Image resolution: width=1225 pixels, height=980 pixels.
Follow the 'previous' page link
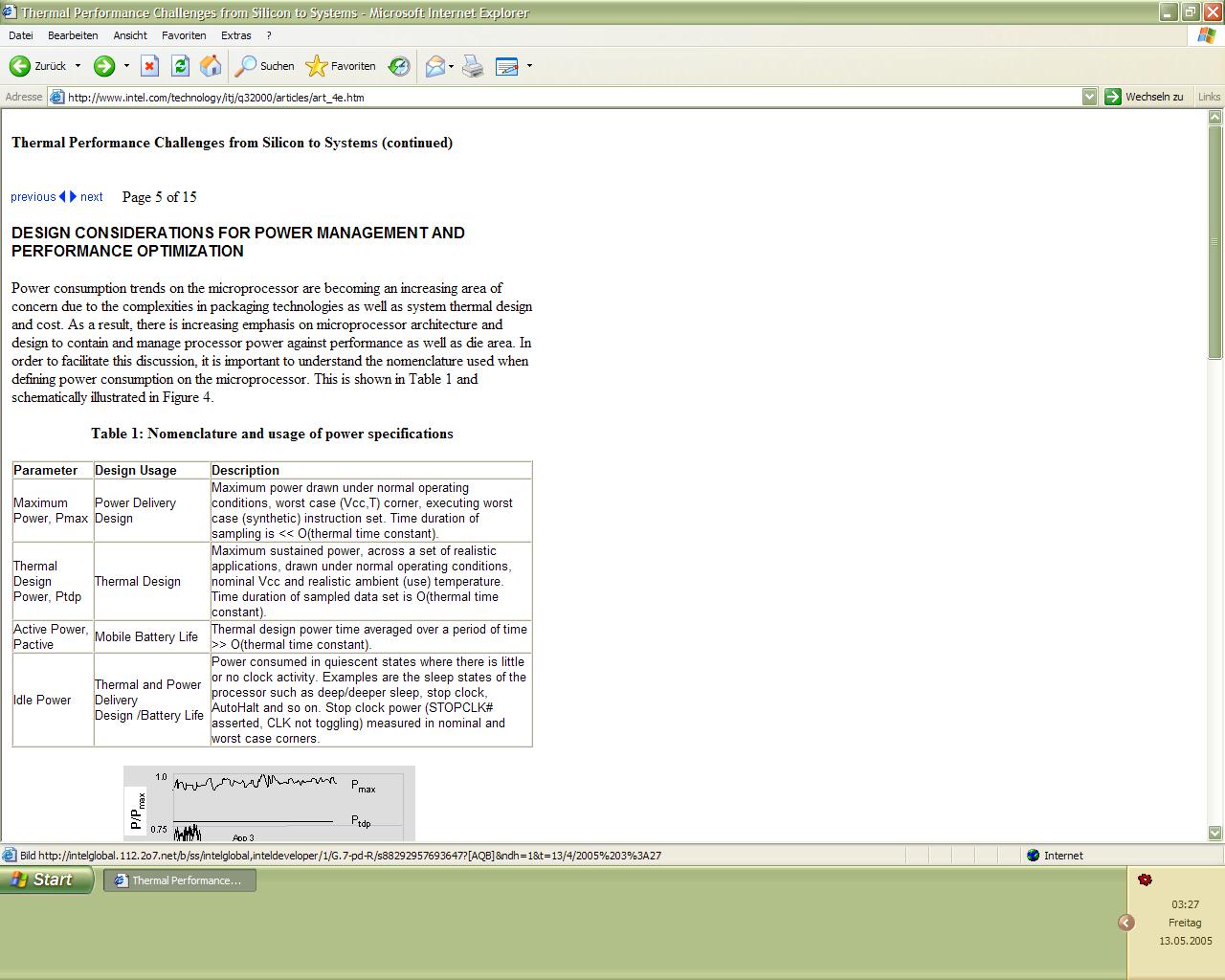point(33,197)
